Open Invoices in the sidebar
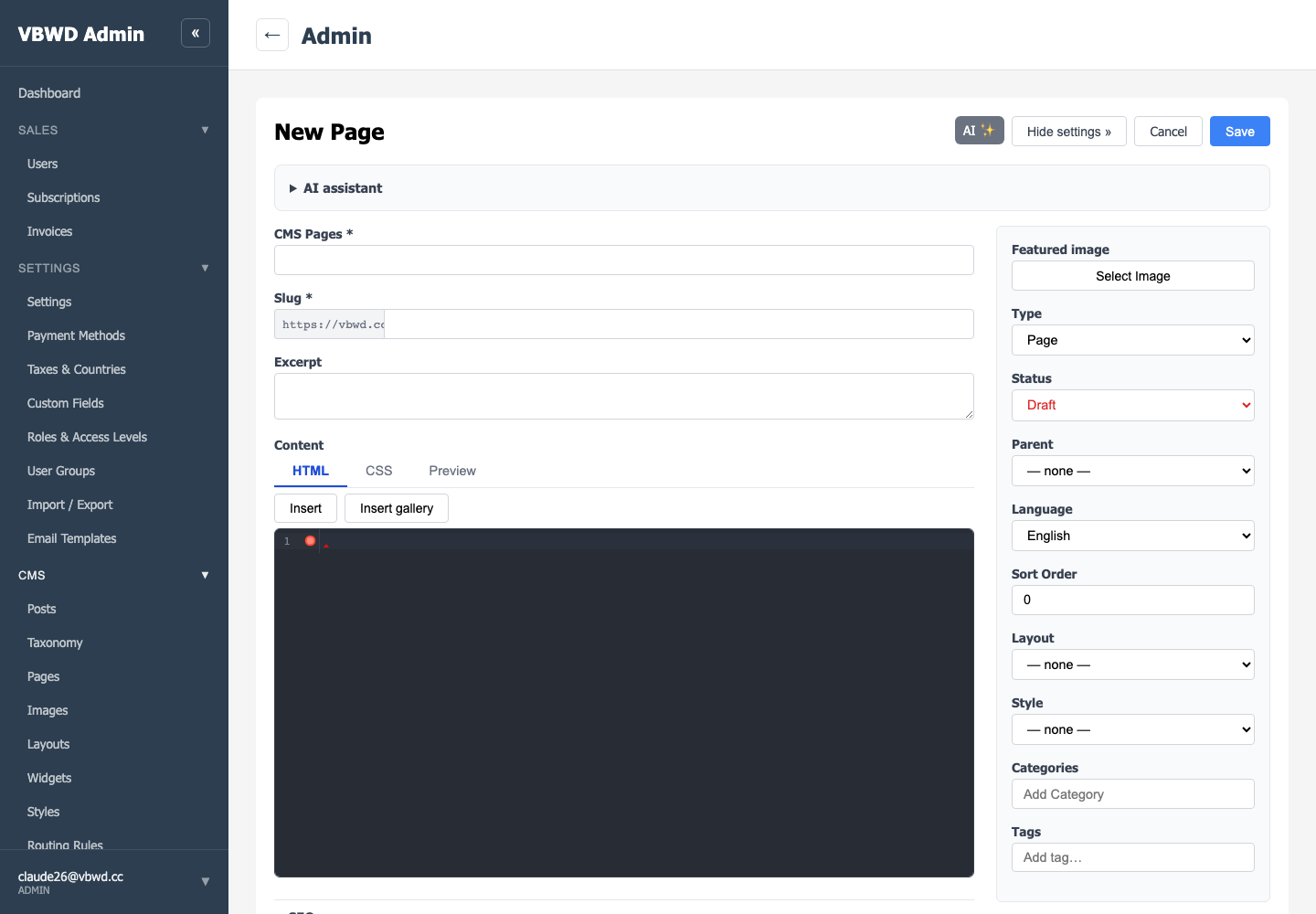Screen dimensions: 1316x914 [50, 231]
